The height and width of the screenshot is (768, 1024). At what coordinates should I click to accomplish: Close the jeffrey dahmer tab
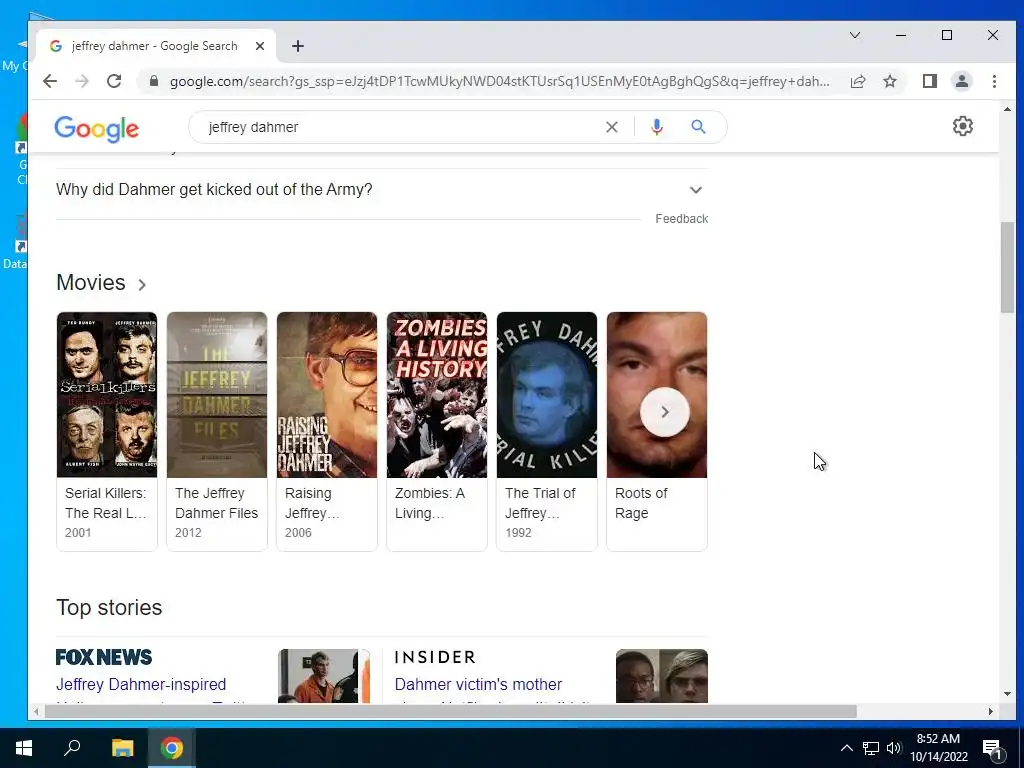(x=260, y=46)
